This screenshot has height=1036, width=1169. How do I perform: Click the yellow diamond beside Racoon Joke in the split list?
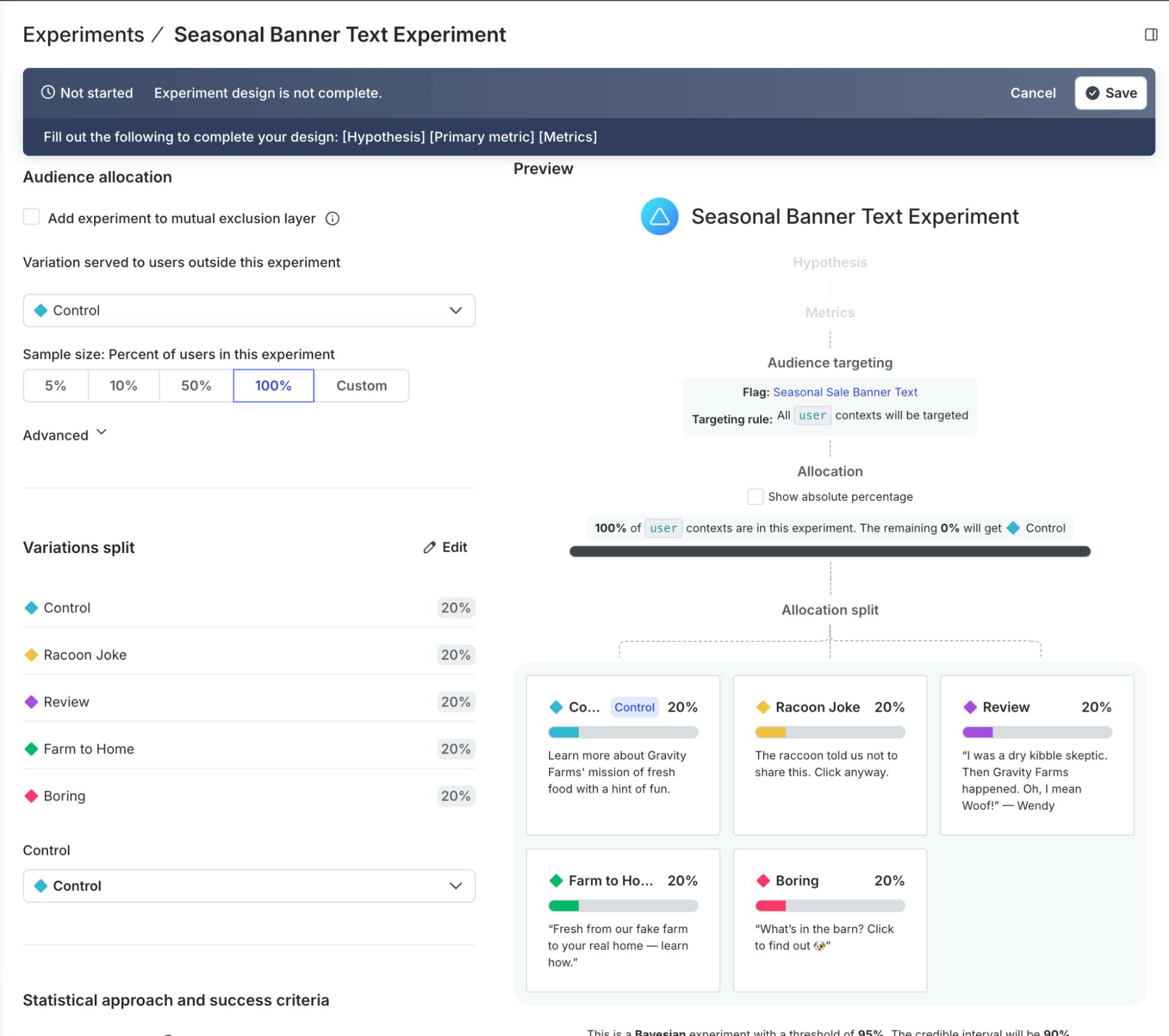(32, 655)
